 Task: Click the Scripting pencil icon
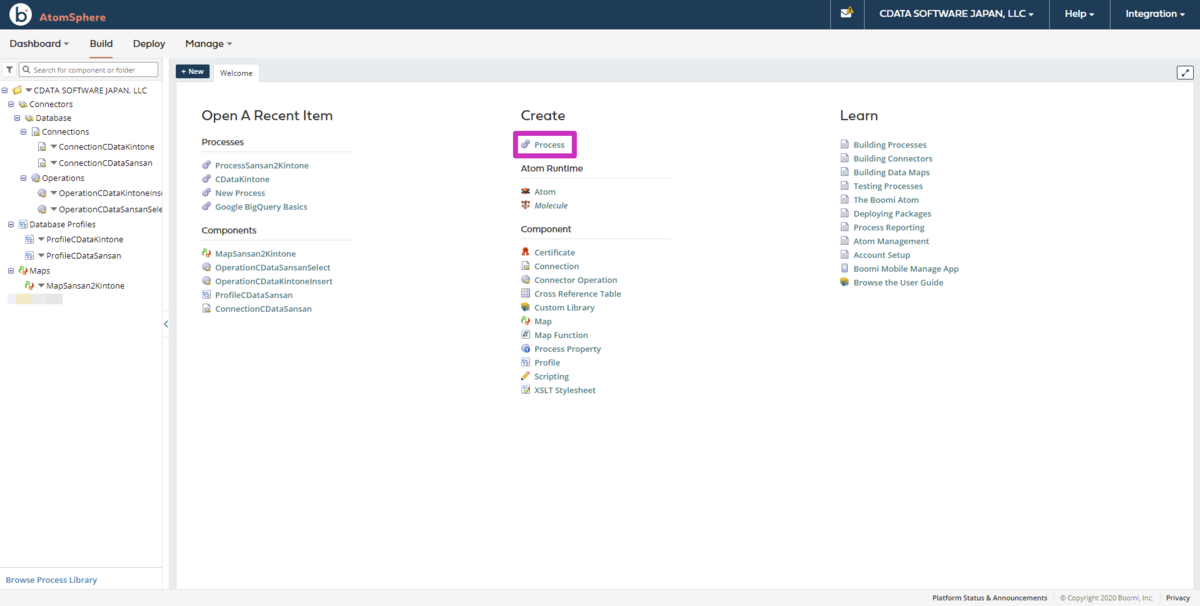525,377
